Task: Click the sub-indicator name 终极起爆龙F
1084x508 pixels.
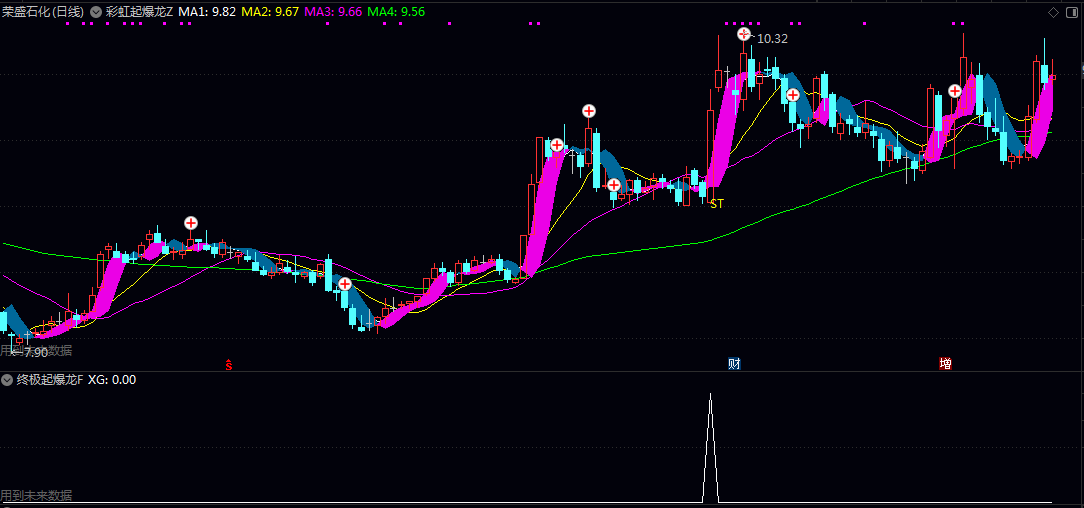Action: 50,379
